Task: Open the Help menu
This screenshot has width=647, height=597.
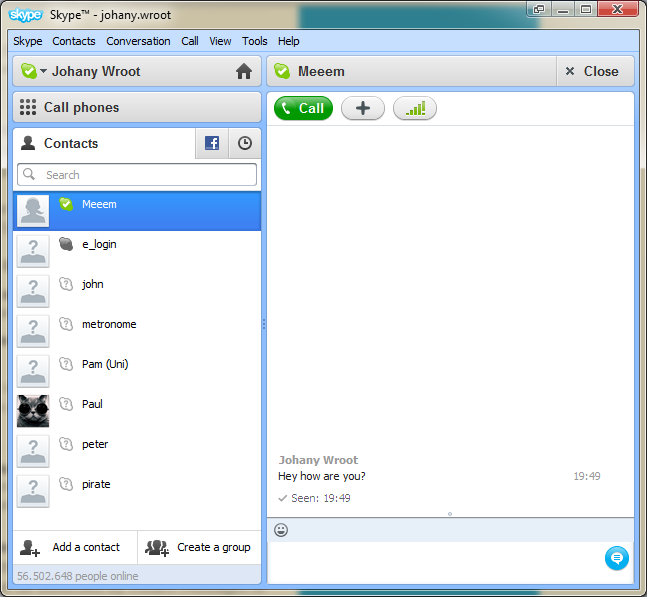Action: click(x=288, y=41)
